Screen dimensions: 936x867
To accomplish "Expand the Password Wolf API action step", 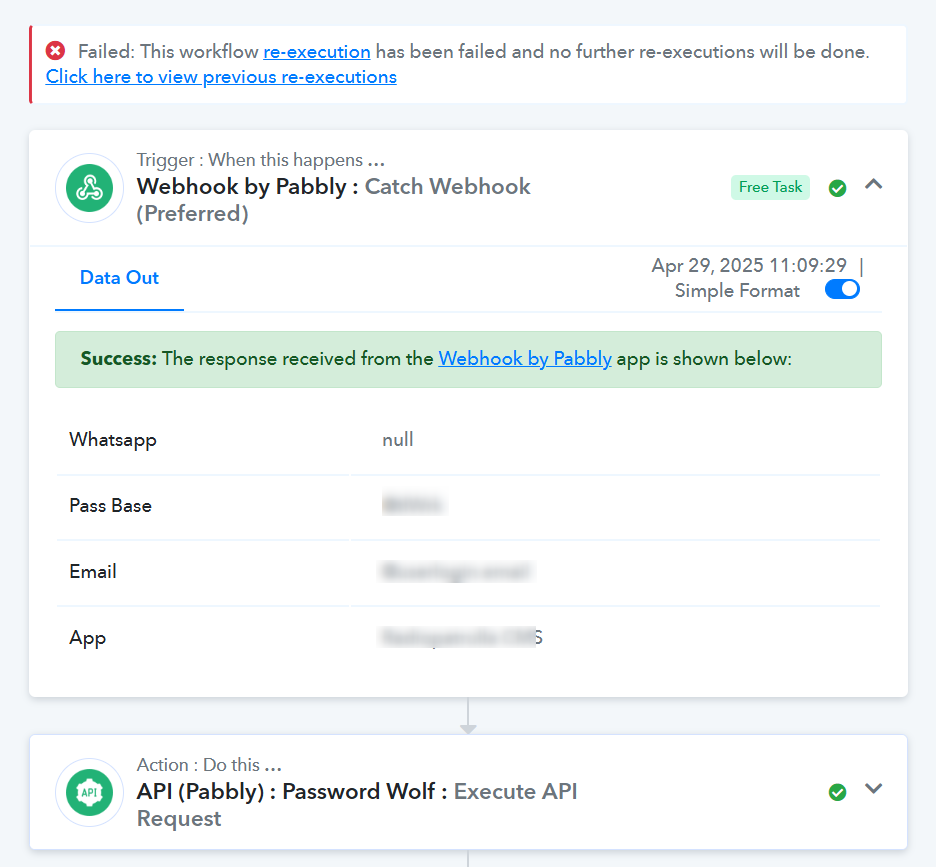I will 873,789.
